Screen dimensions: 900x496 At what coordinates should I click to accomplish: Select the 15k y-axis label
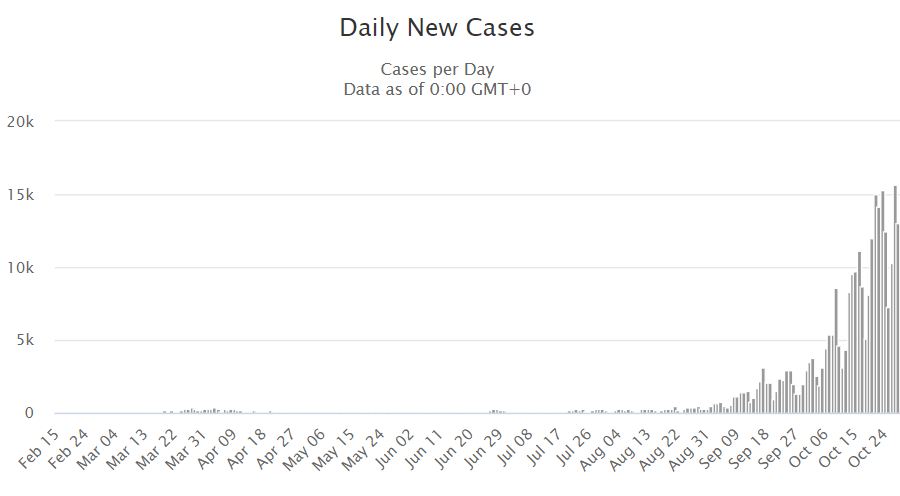pos(20,195)
